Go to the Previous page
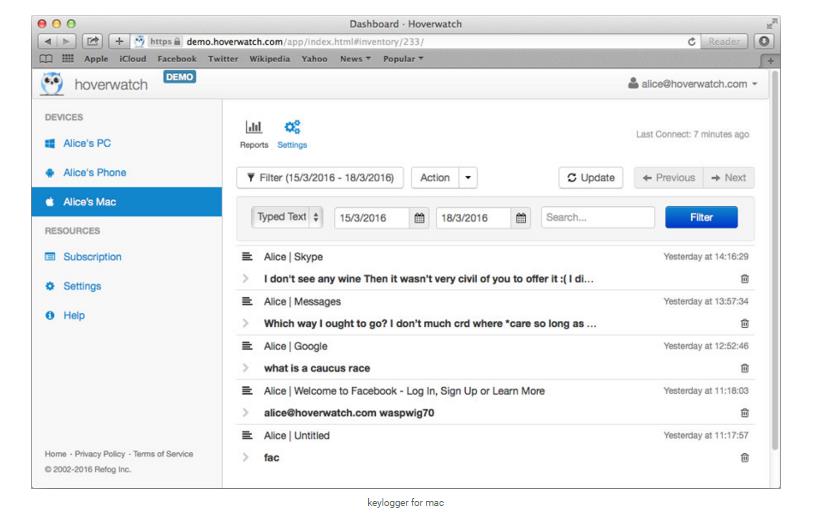840x525 pixels. pos(668,178)
